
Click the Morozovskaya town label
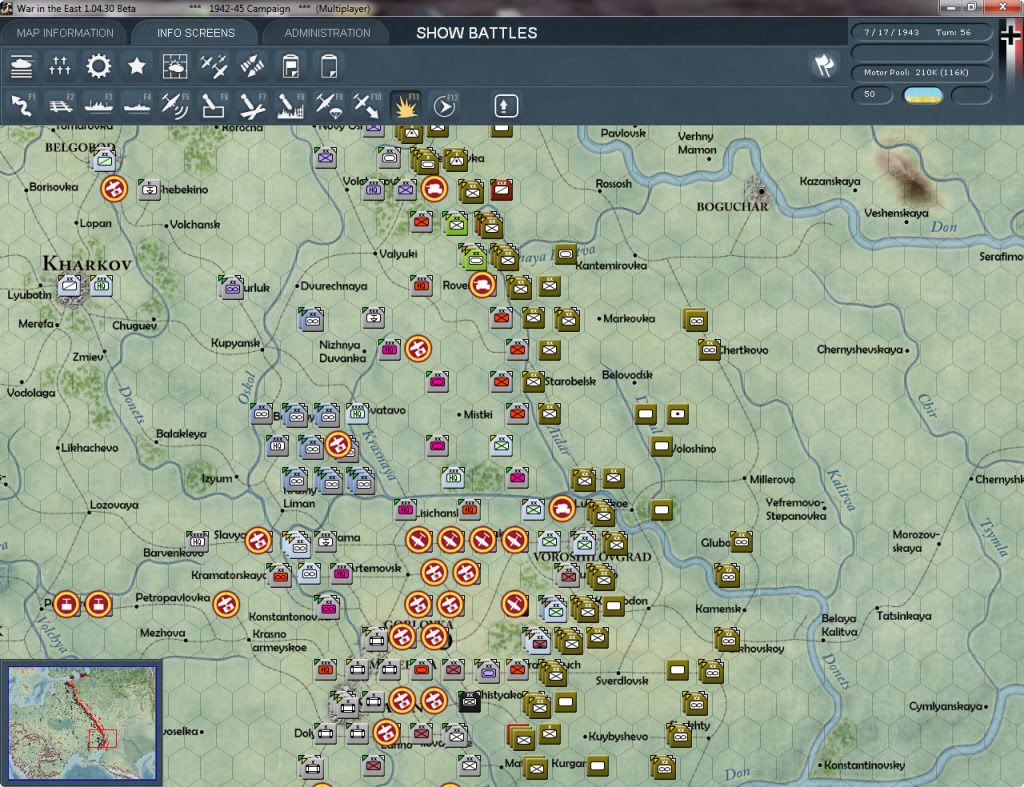tap(916, 541)
